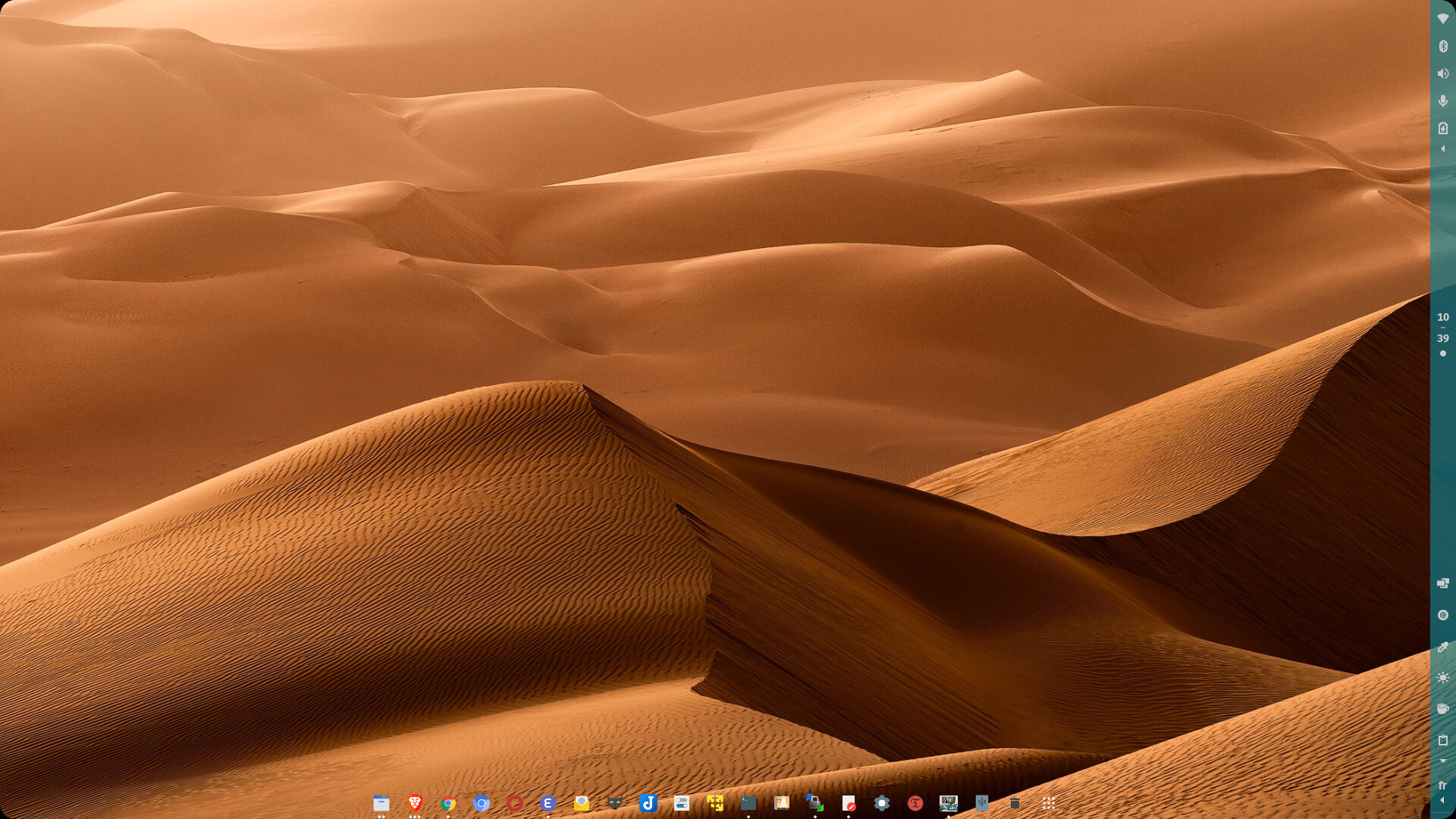Open the toggle-switches tweaks app in the dock
The image size is (1456, 819).
click(x=682, y=803)
